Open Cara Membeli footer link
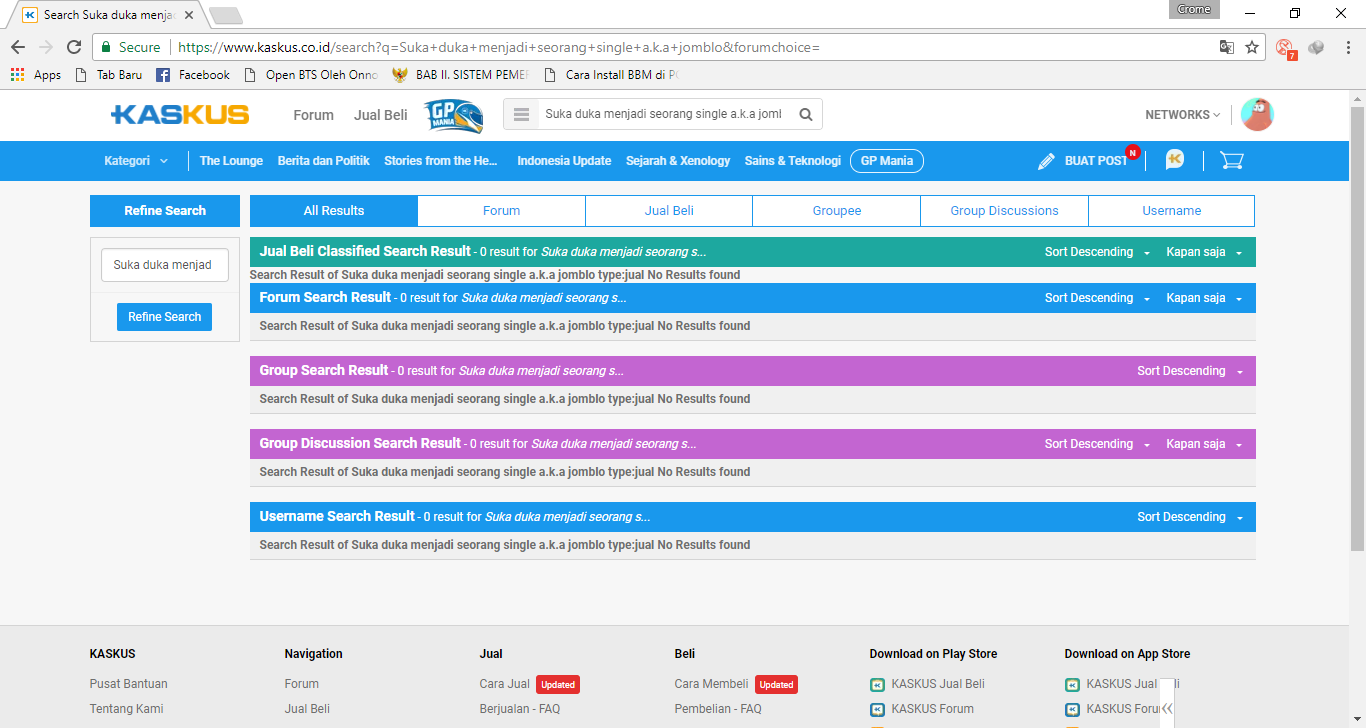This screenshot has height=728, width=1366. tap(711, 684)
